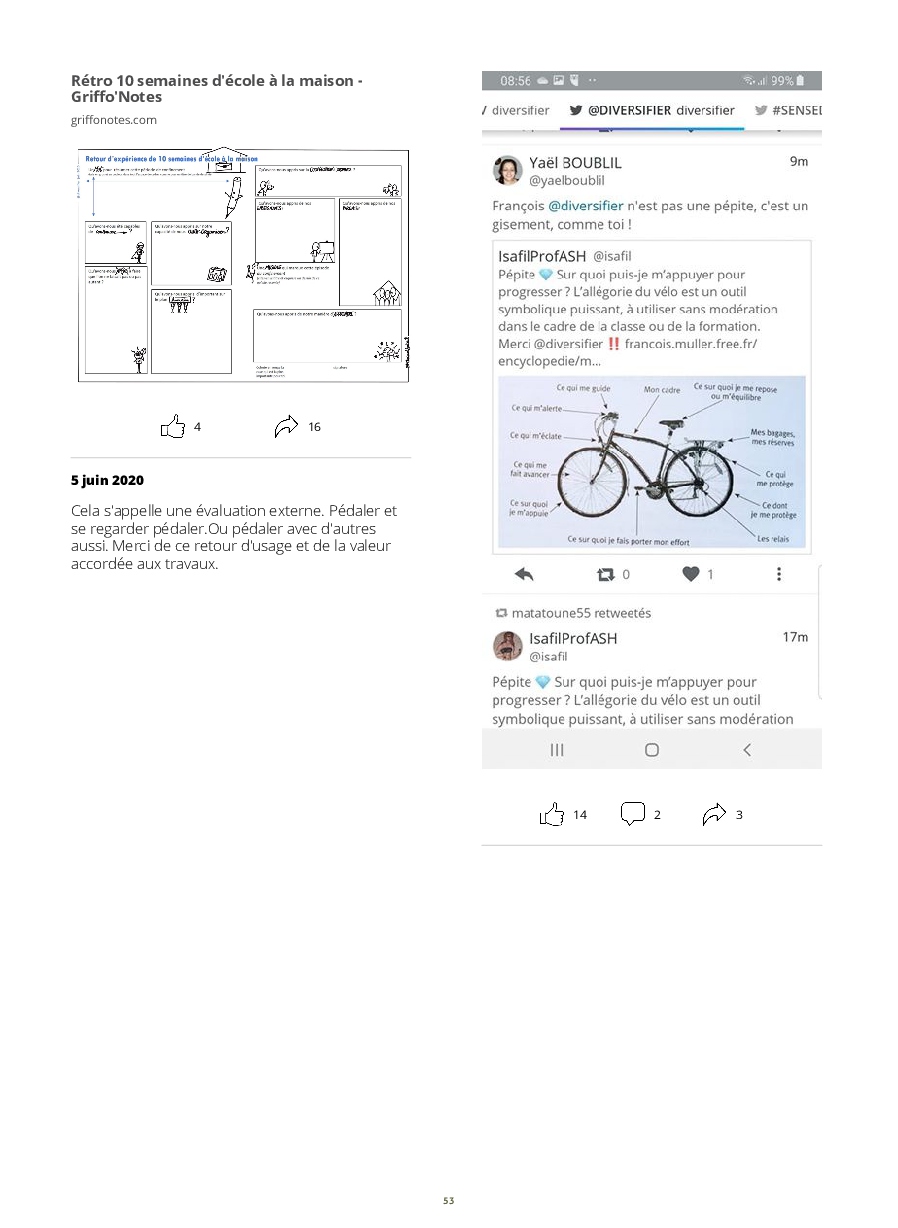Open Yaël BOUBLIL's profile avatar

click(508, 170)
